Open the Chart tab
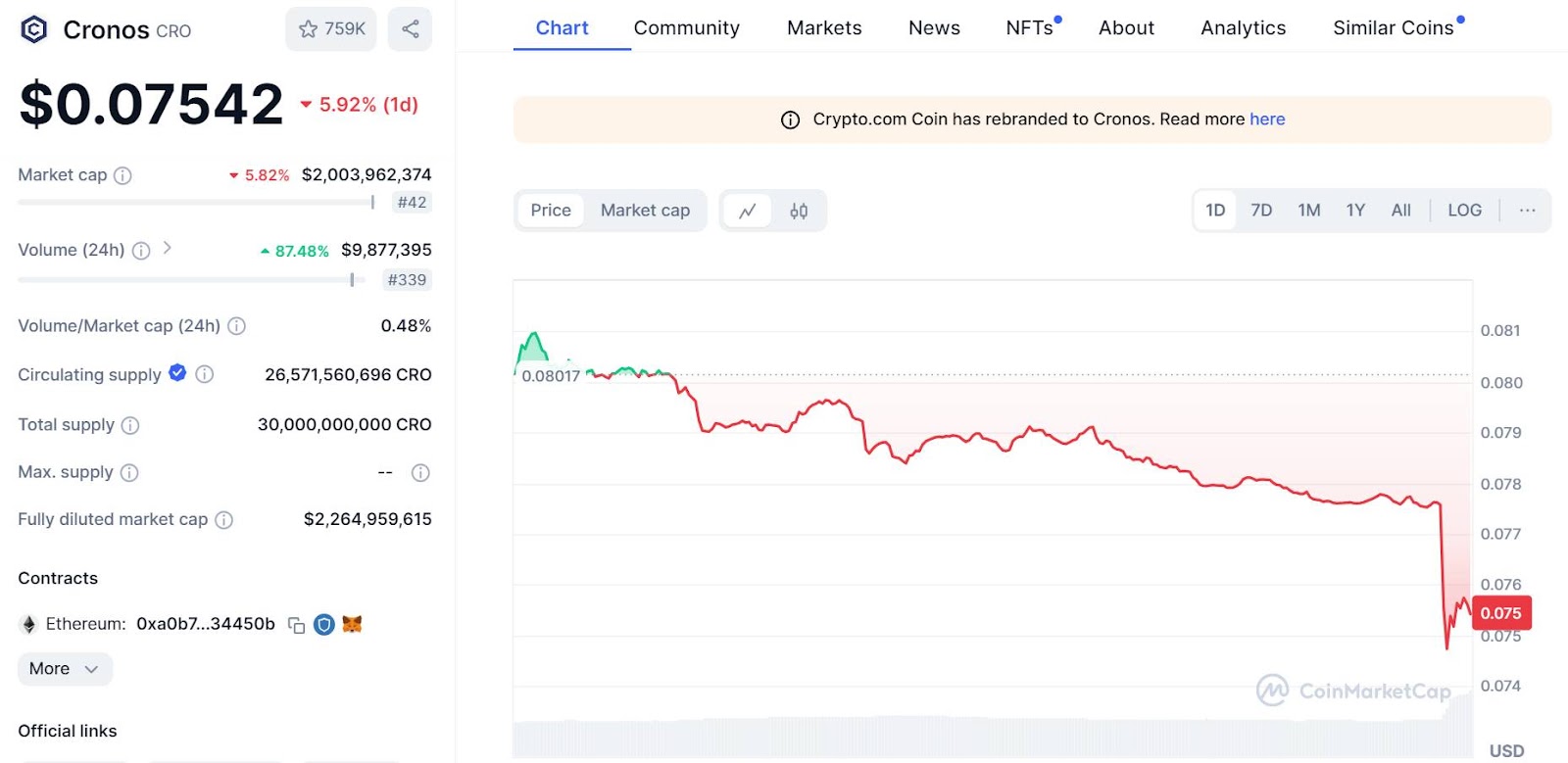The height and width of the screenshot is (763, 1568). pos(563,28)
